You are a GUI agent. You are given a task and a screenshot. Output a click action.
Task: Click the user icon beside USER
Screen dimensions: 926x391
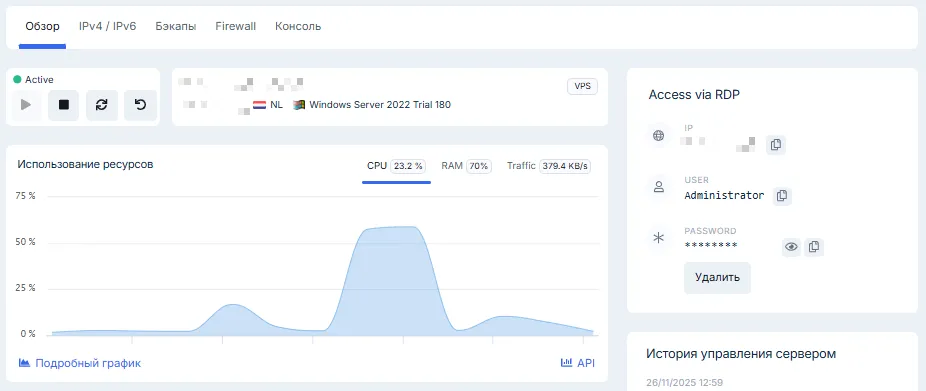pyautogui.click(x=658, y=187)
